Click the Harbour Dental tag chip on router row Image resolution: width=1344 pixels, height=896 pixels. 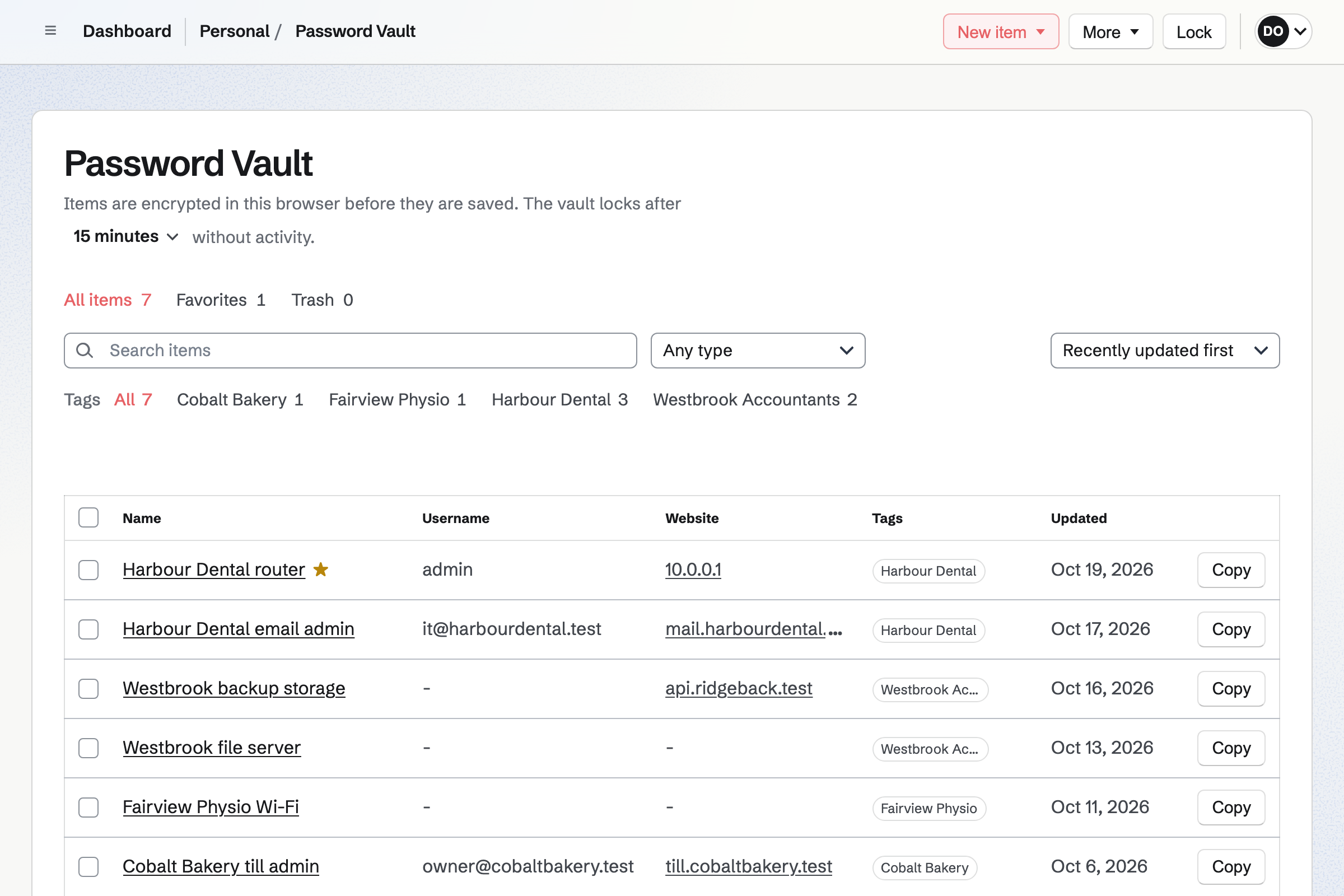928,571
